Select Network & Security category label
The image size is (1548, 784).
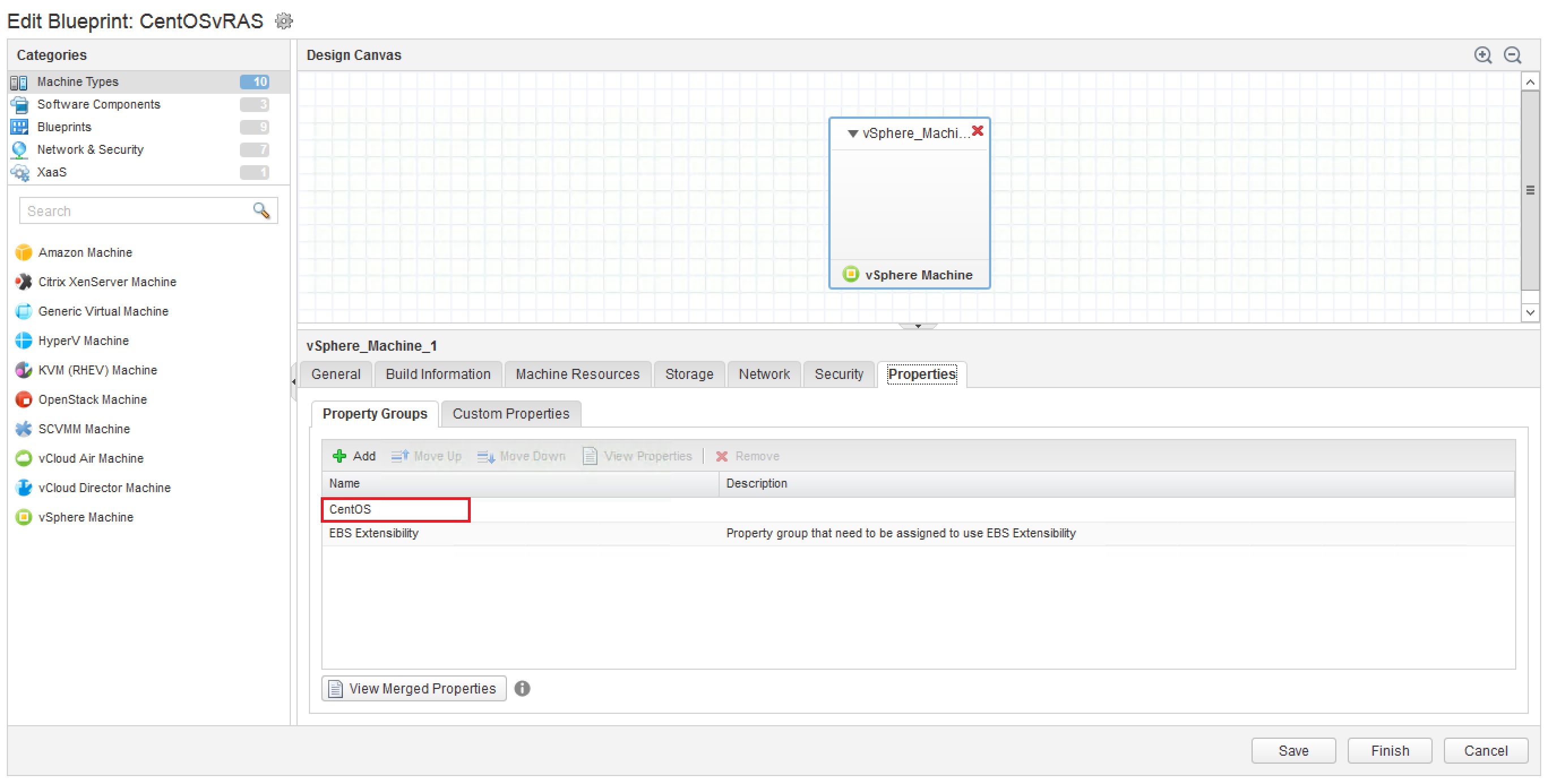pyautogui.click(x=90, y=149)
